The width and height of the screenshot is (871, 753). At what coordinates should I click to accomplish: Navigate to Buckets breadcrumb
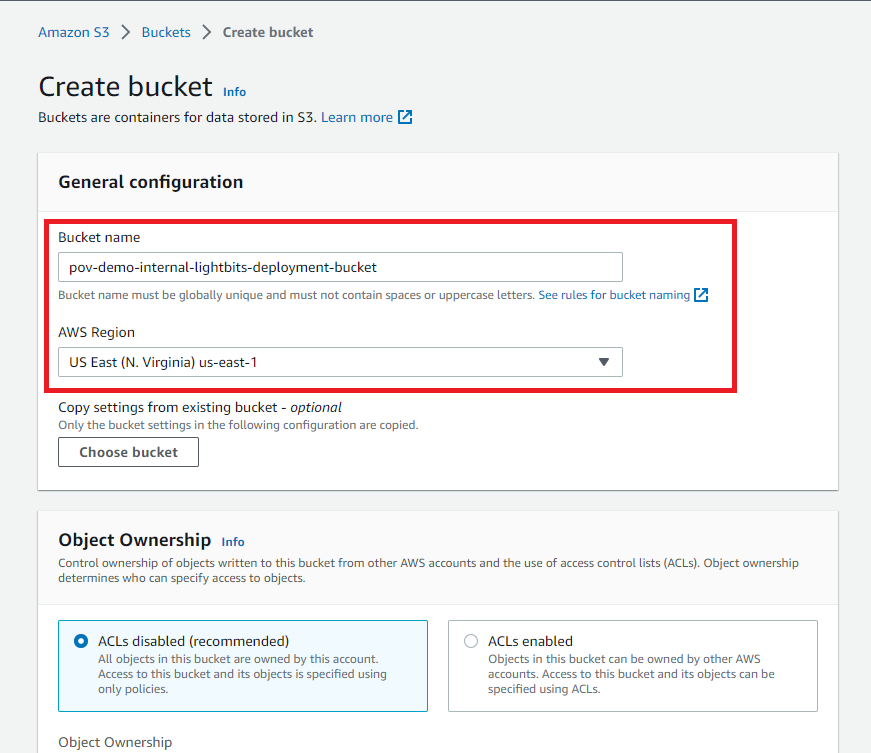(166, 32)
